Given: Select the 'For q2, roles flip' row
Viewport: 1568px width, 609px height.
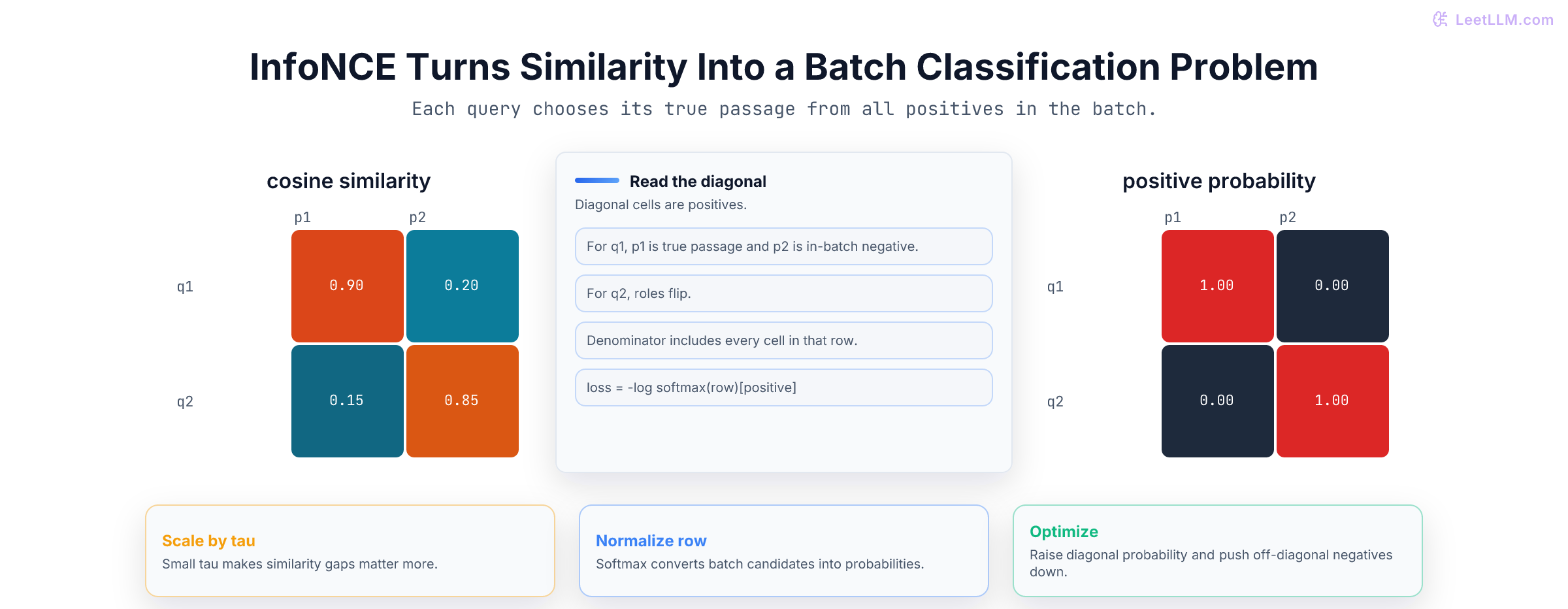Looking at the screenshot, I should pyautogui.click(x=784, y=293).
